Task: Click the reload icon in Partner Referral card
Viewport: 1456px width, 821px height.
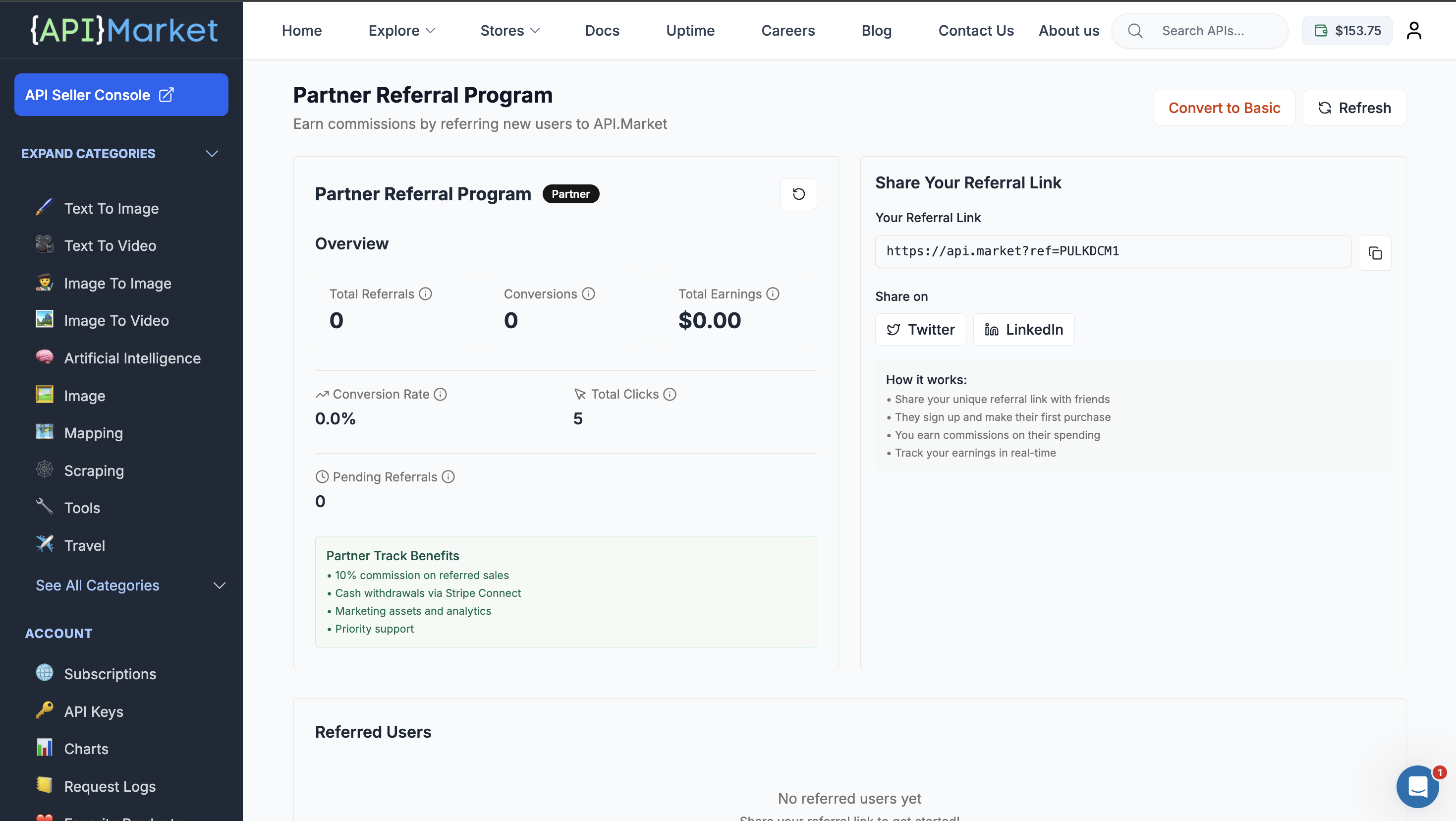Action: (798, 194)
